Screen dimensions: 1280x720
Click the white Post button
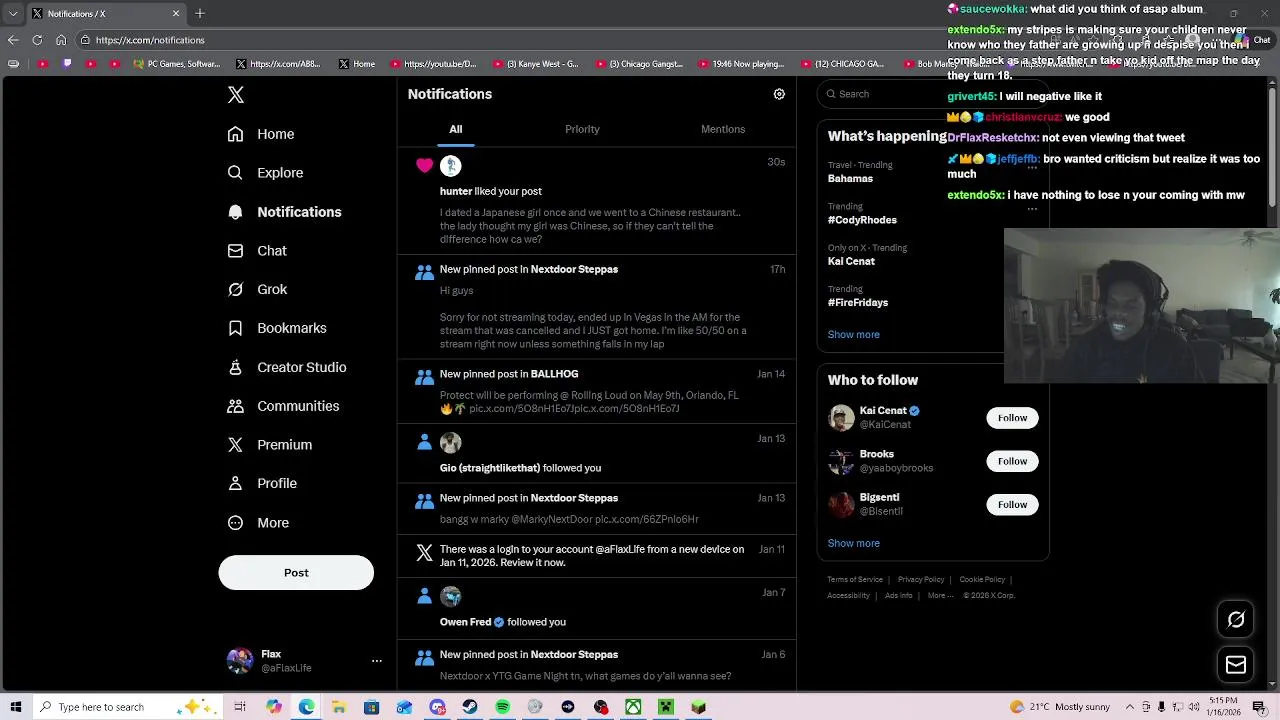point(296,573)
